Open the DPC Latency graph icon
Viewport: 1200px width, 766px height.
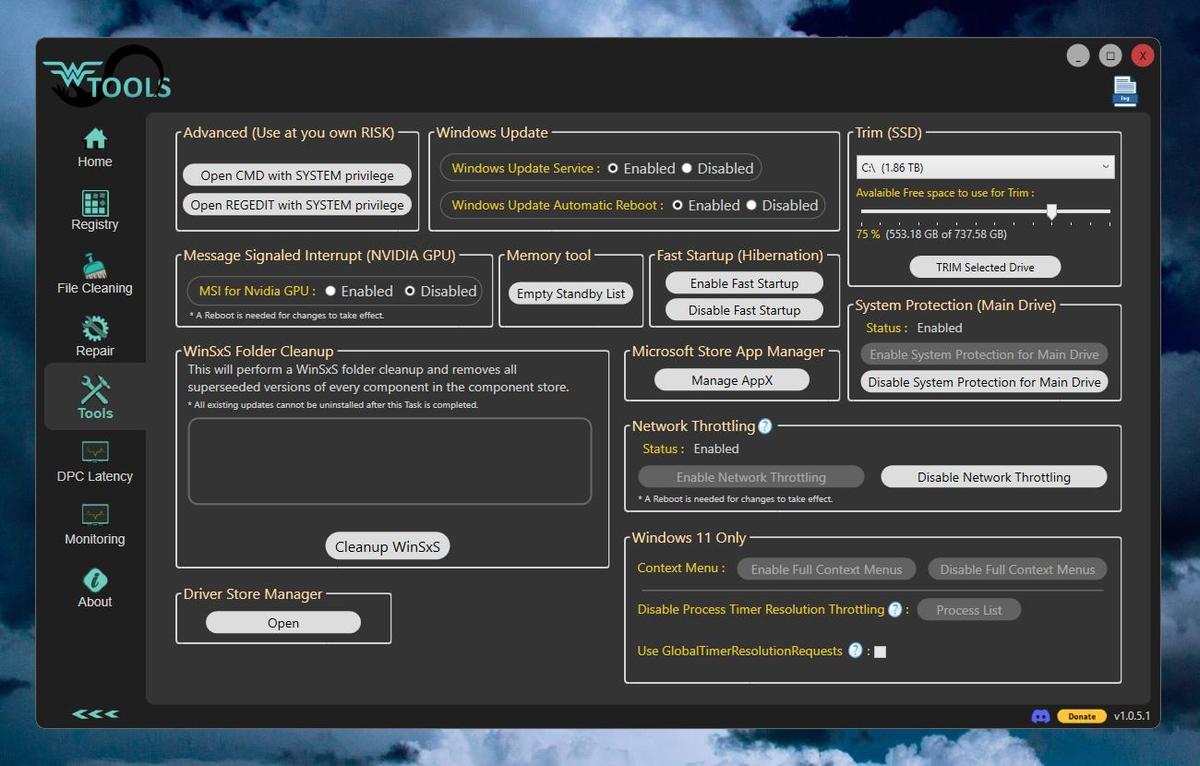point(95,453)
